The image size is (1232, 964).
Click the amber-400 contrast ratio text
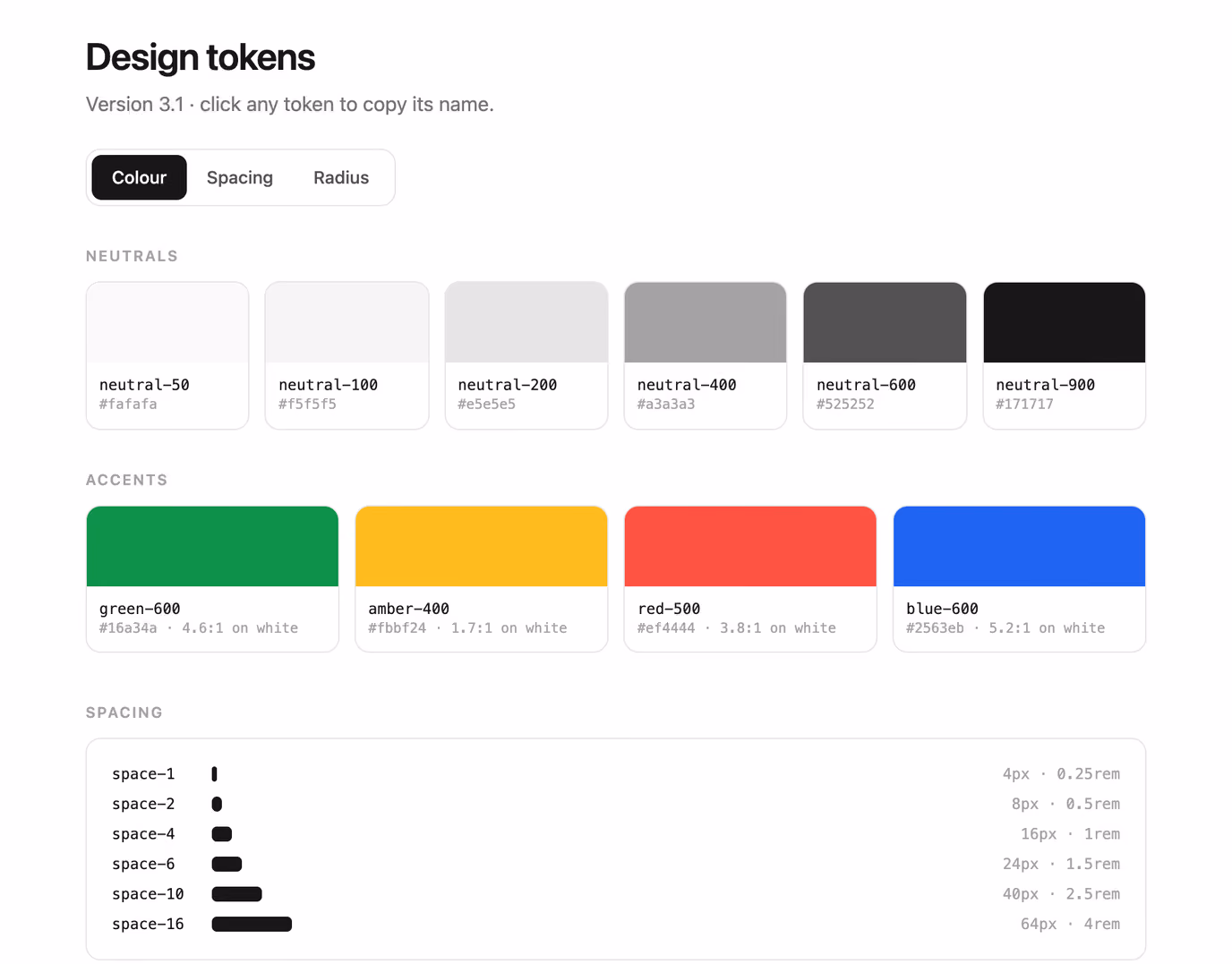tap(509, 628)
